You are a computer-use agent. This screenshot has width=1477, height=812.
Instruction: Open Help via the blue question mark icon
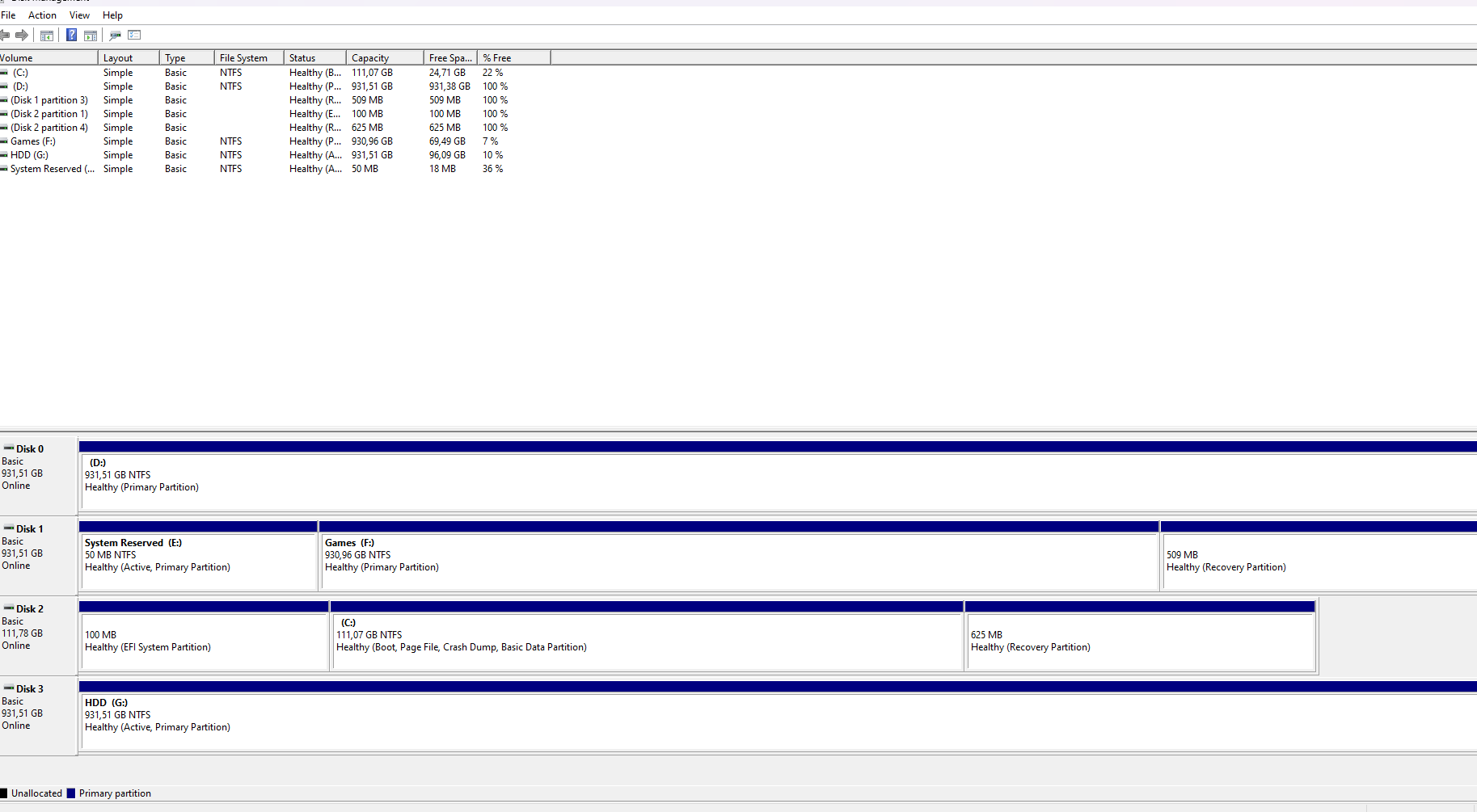tap(71, 35)
